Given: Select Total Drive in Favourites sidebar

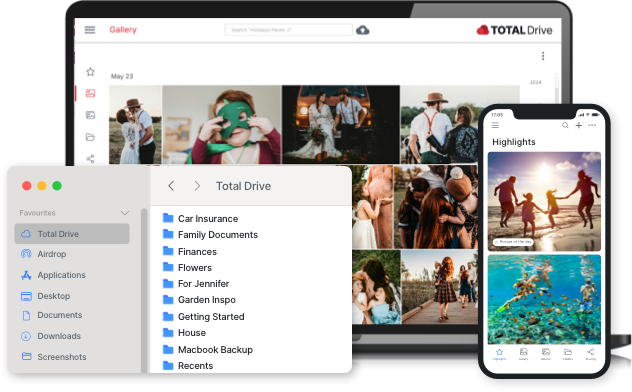Looking at the screenshot, I should (x=72, y=234).
